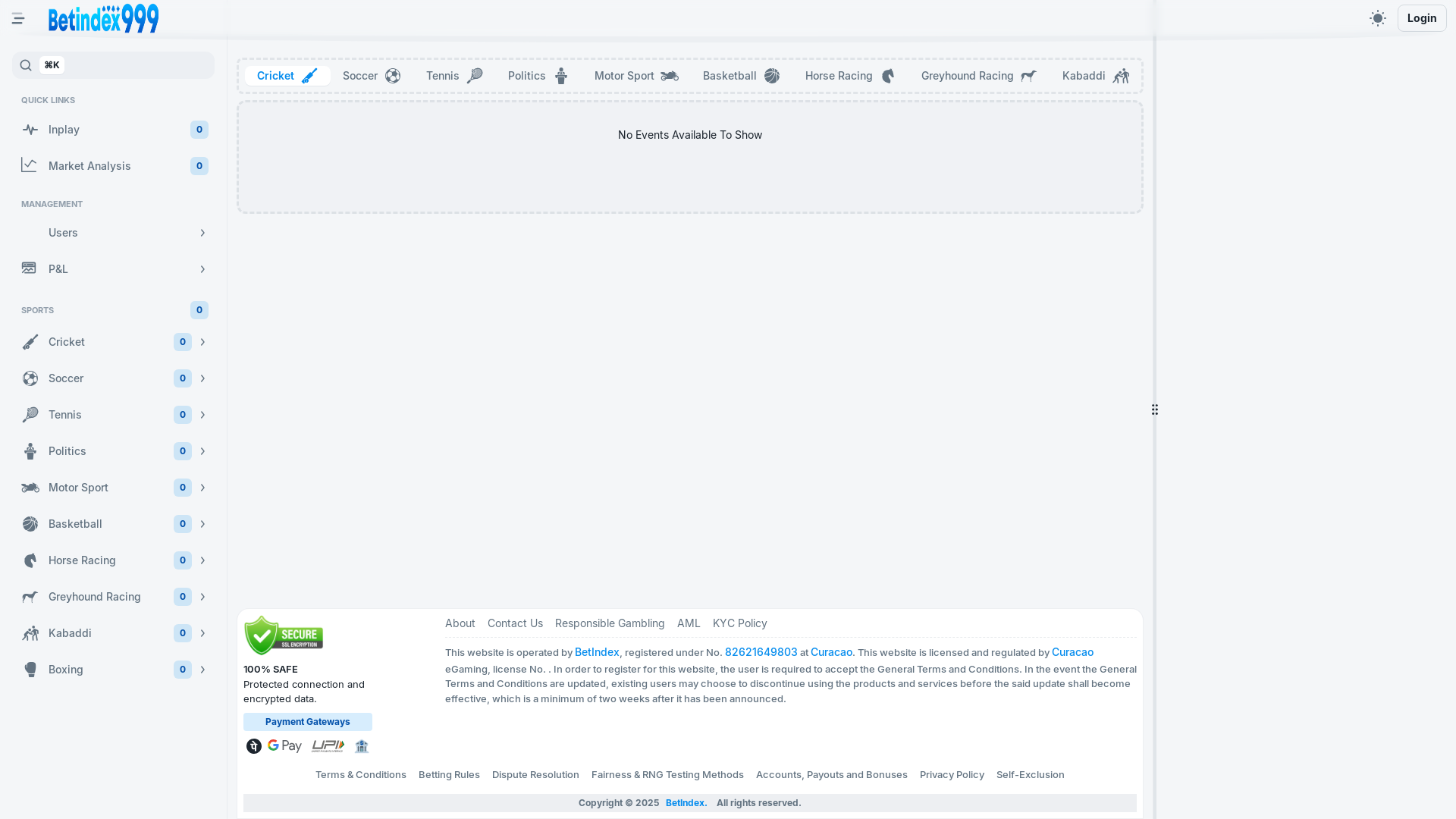Click the Secure SSL Encryption badge
The image size is (1456, 819).
click(284, 635)
